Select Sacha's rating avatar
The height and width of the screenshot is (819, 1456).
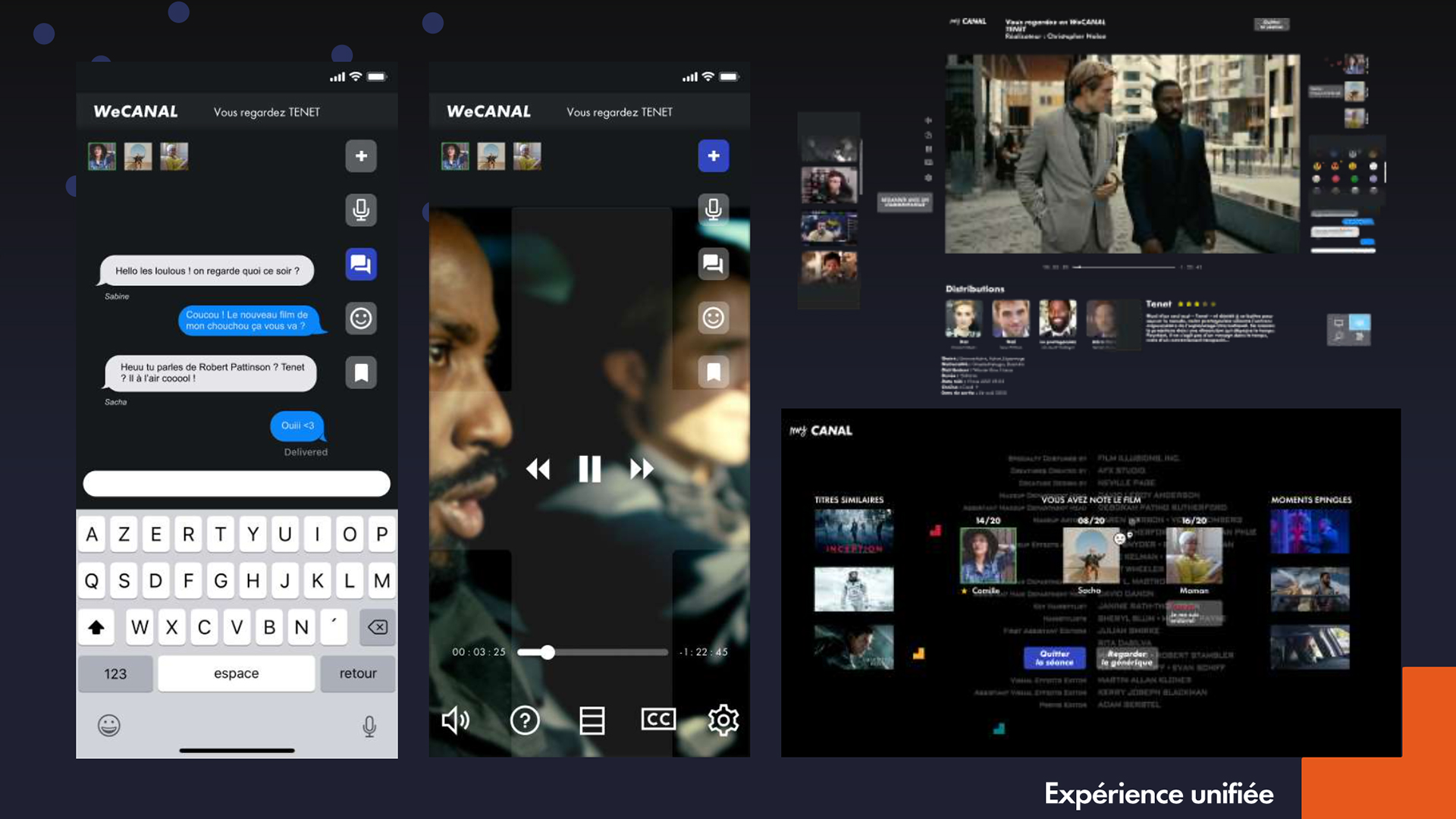1090,555
